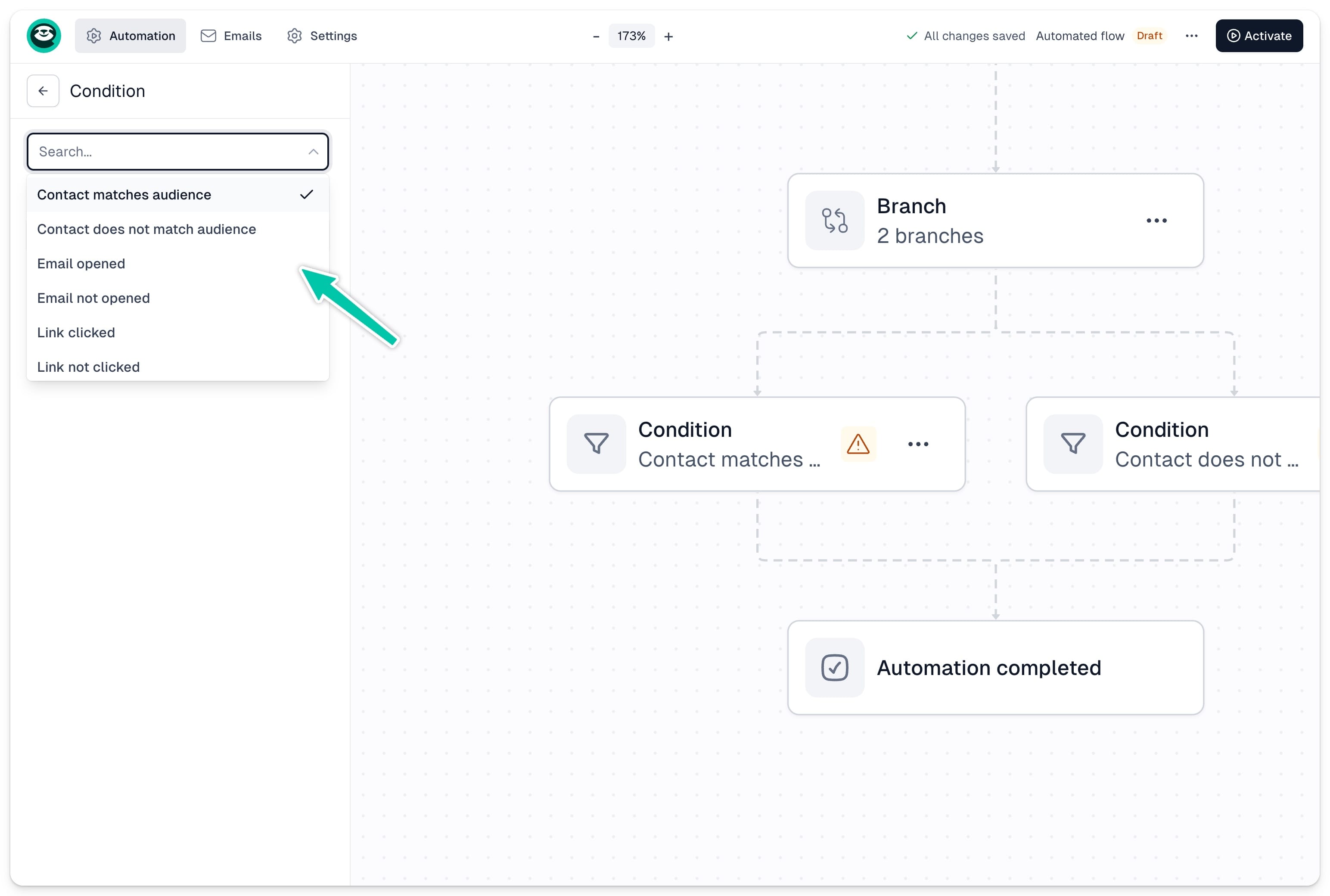
Task: Click the envelope icon in Emails tab
Action: click(x=208, y=36)
